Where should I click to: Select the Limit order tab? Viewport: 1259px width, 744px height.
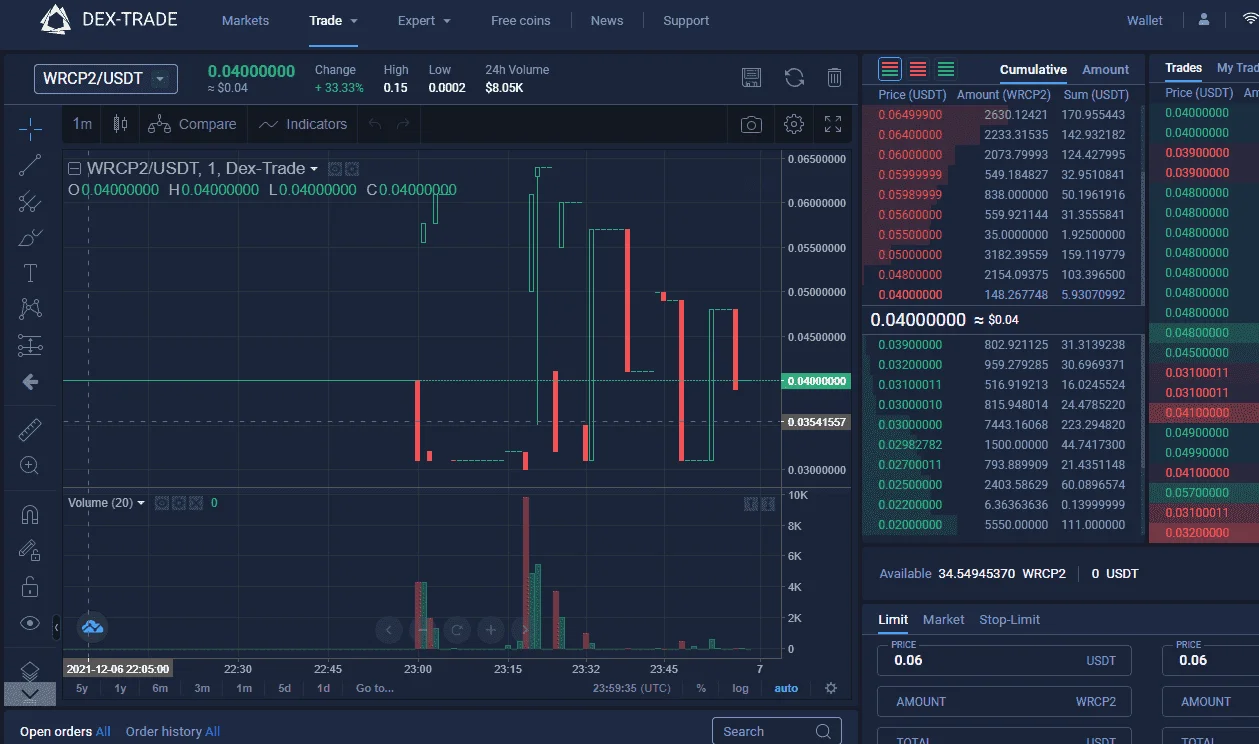tap(893, 619)
